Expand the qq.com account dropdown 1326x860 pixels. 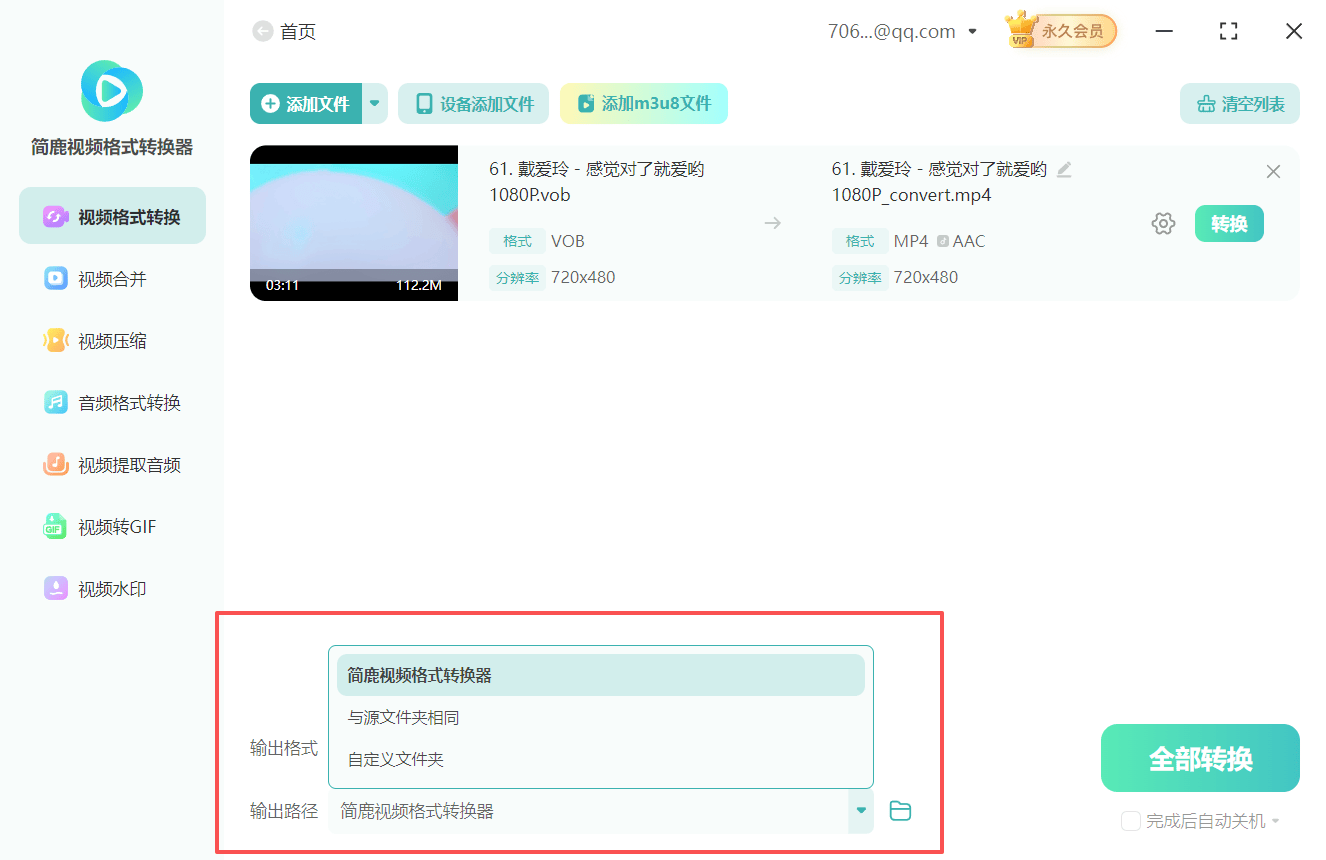971,31
